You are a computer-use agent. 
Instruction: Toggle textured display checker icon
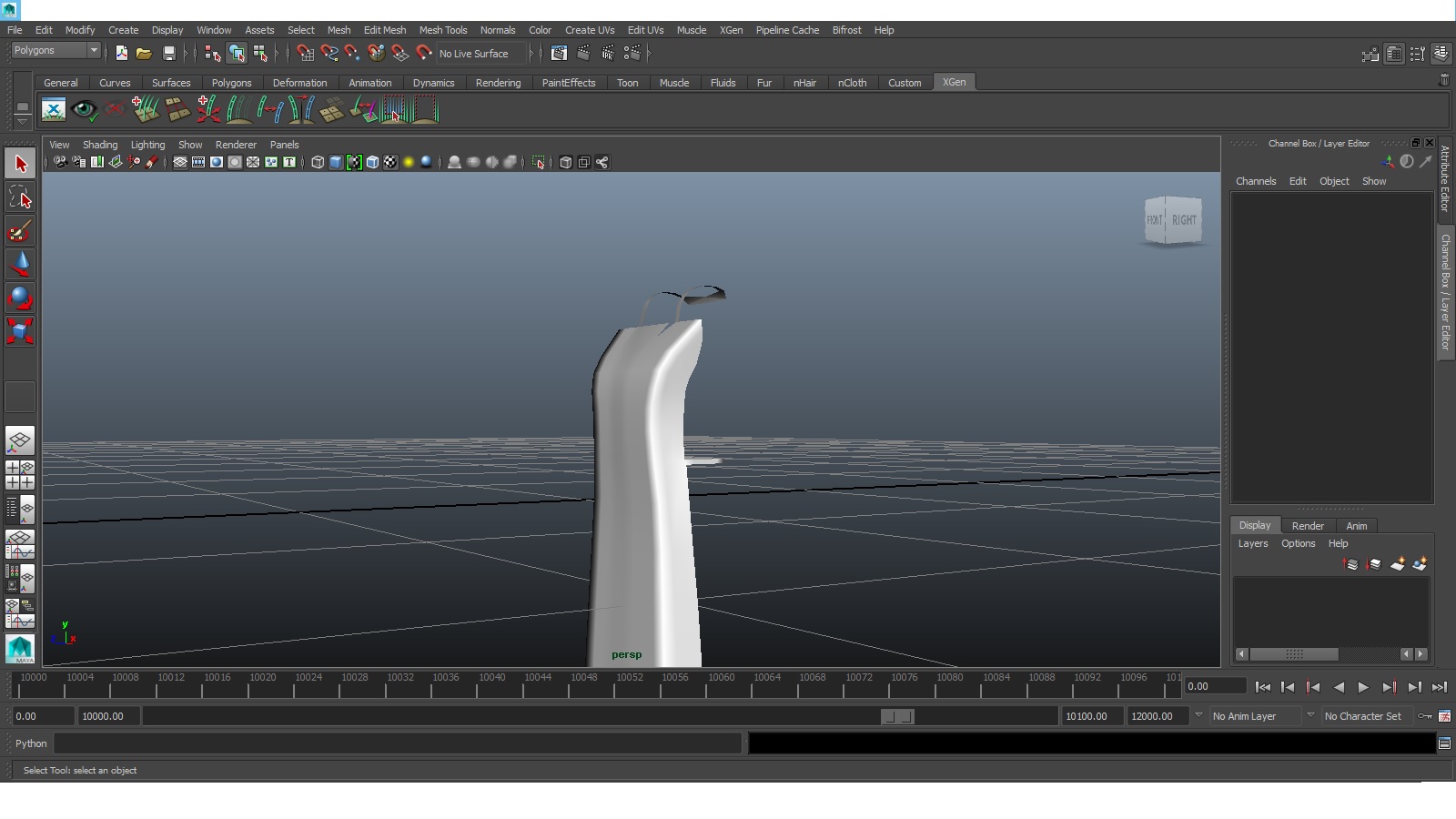(x=390, y=162)
